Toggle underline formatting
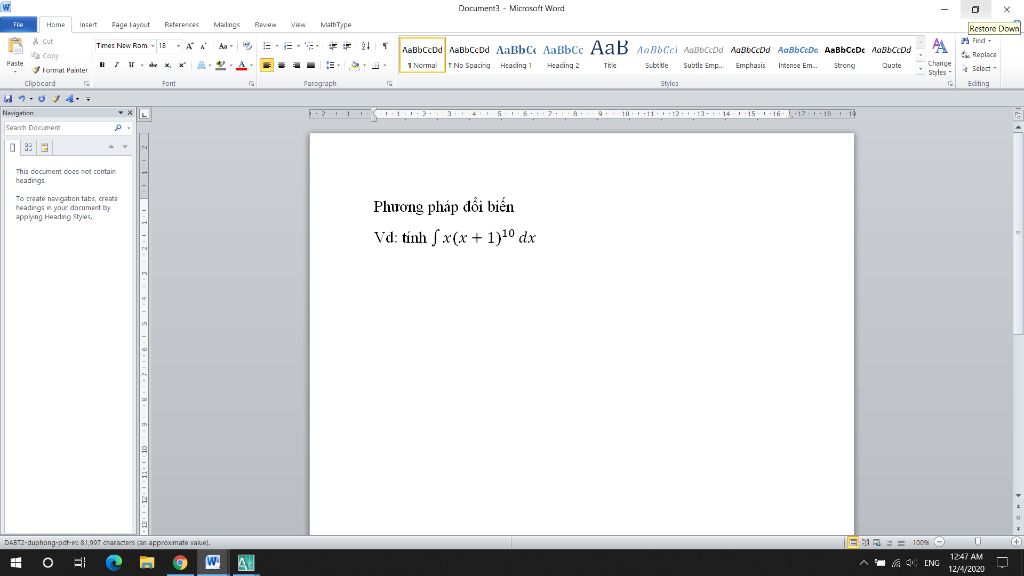The height and width of the screenshot is (576, 1024). pos(131,65)
